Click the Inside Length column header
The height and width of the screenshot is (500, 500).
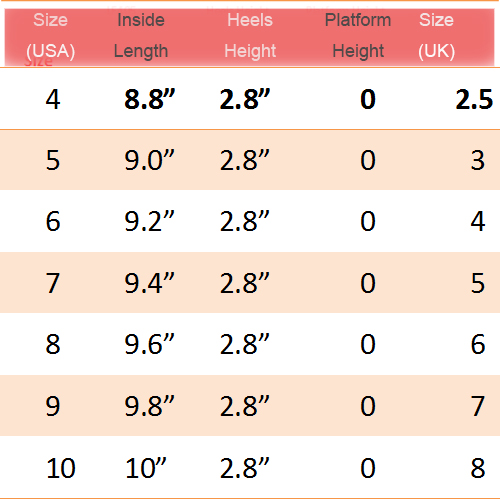(x=141, y=35)
